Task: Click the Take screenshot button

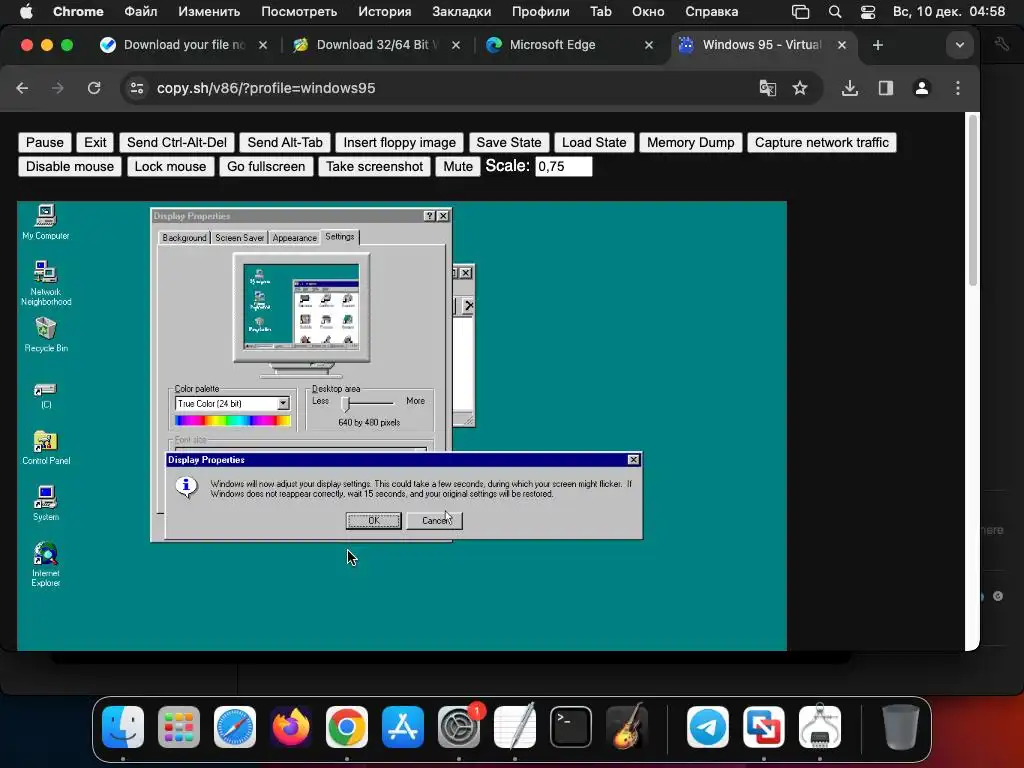Action: pyautogui.click(x=374, y=167)
